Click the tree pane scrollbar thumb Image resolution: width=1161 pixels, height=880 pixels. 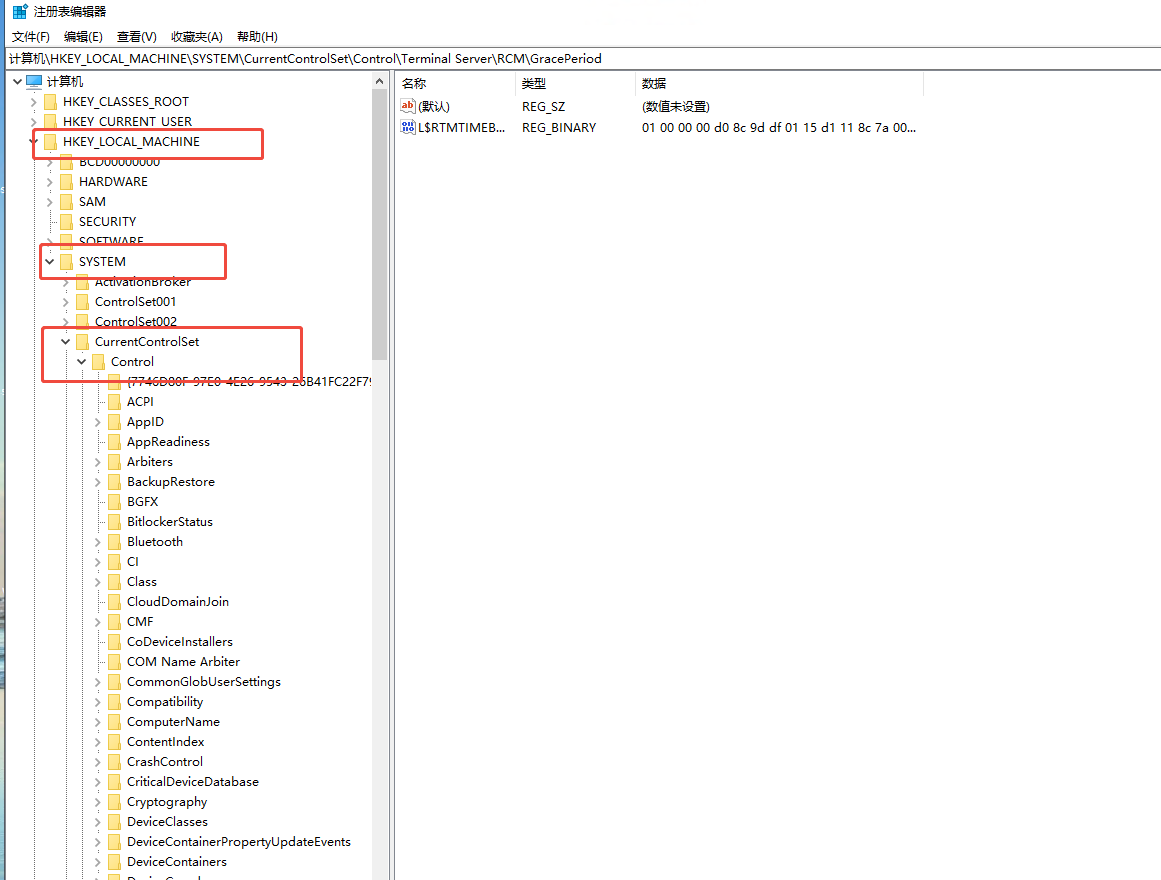pos(380,225)
